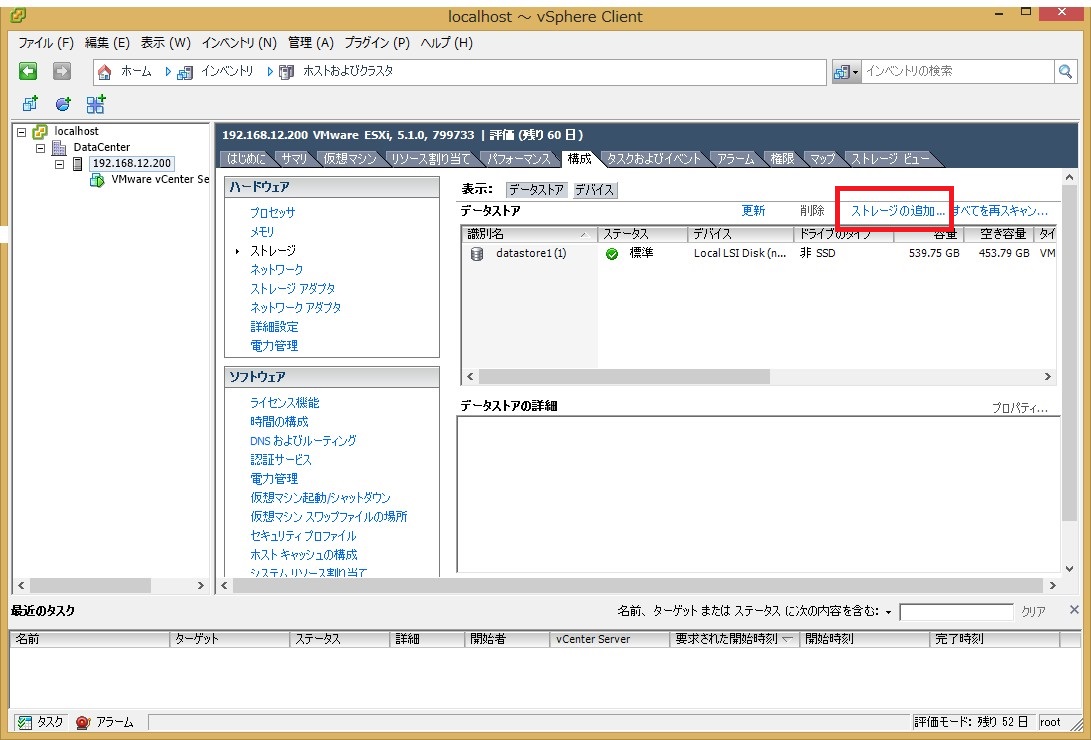
Task: Switch to the サマリ tab
Action: point(294,159)
